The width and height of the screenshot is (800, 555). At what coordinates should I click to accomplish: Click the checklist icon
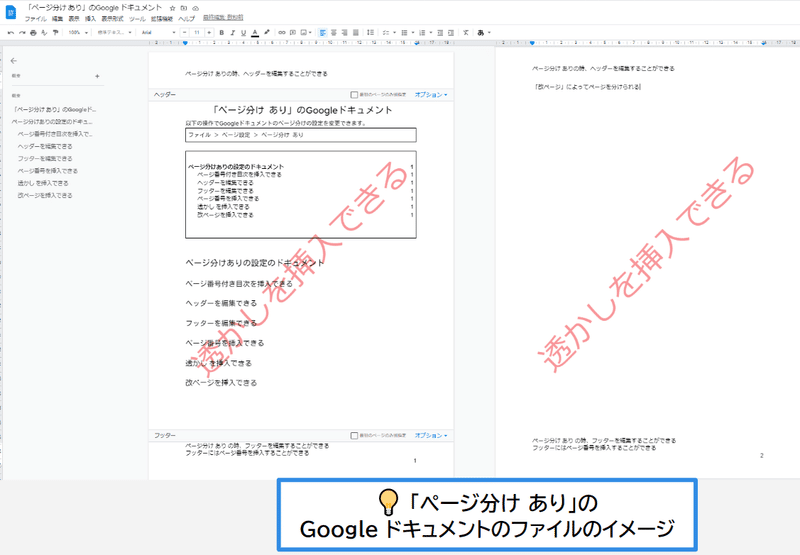[x=386, y=33]
